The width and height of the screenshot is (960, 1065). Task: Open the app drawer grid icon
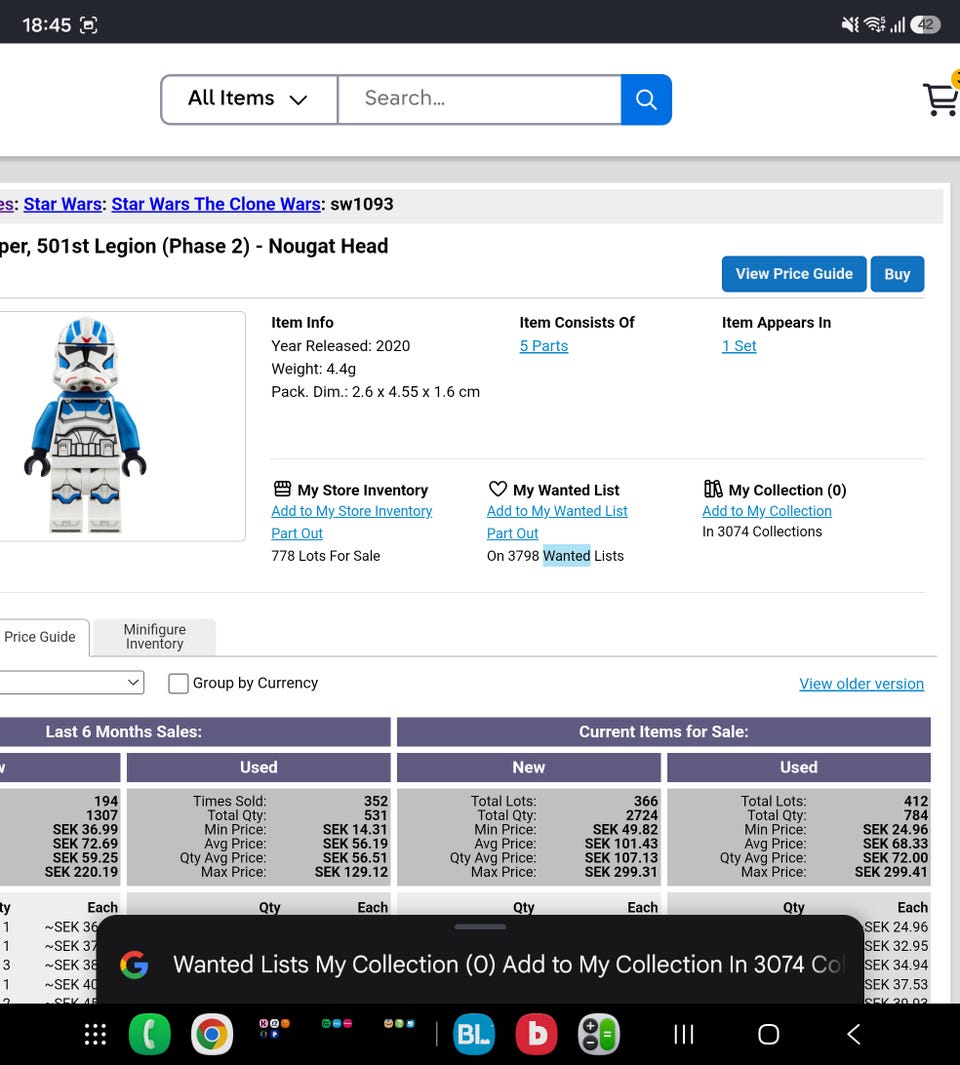click(x=95, y=1034)
